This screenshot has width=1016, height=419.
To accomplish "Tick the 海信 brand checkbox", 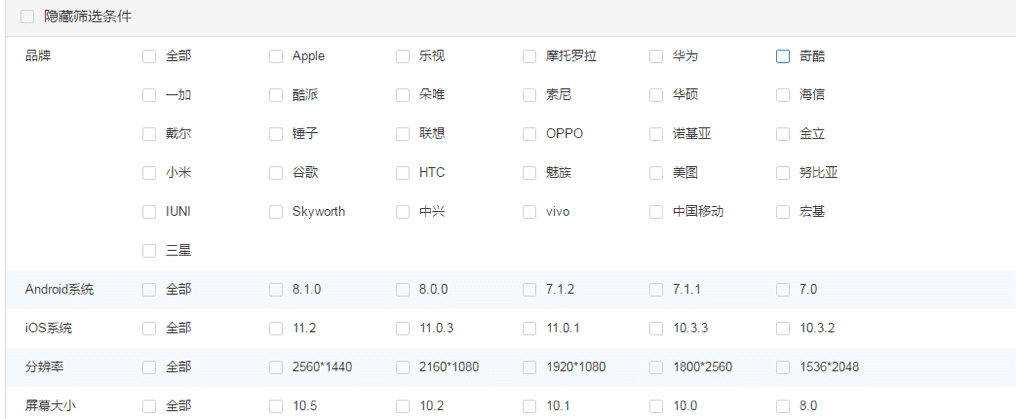I will (x=783, y=95).
